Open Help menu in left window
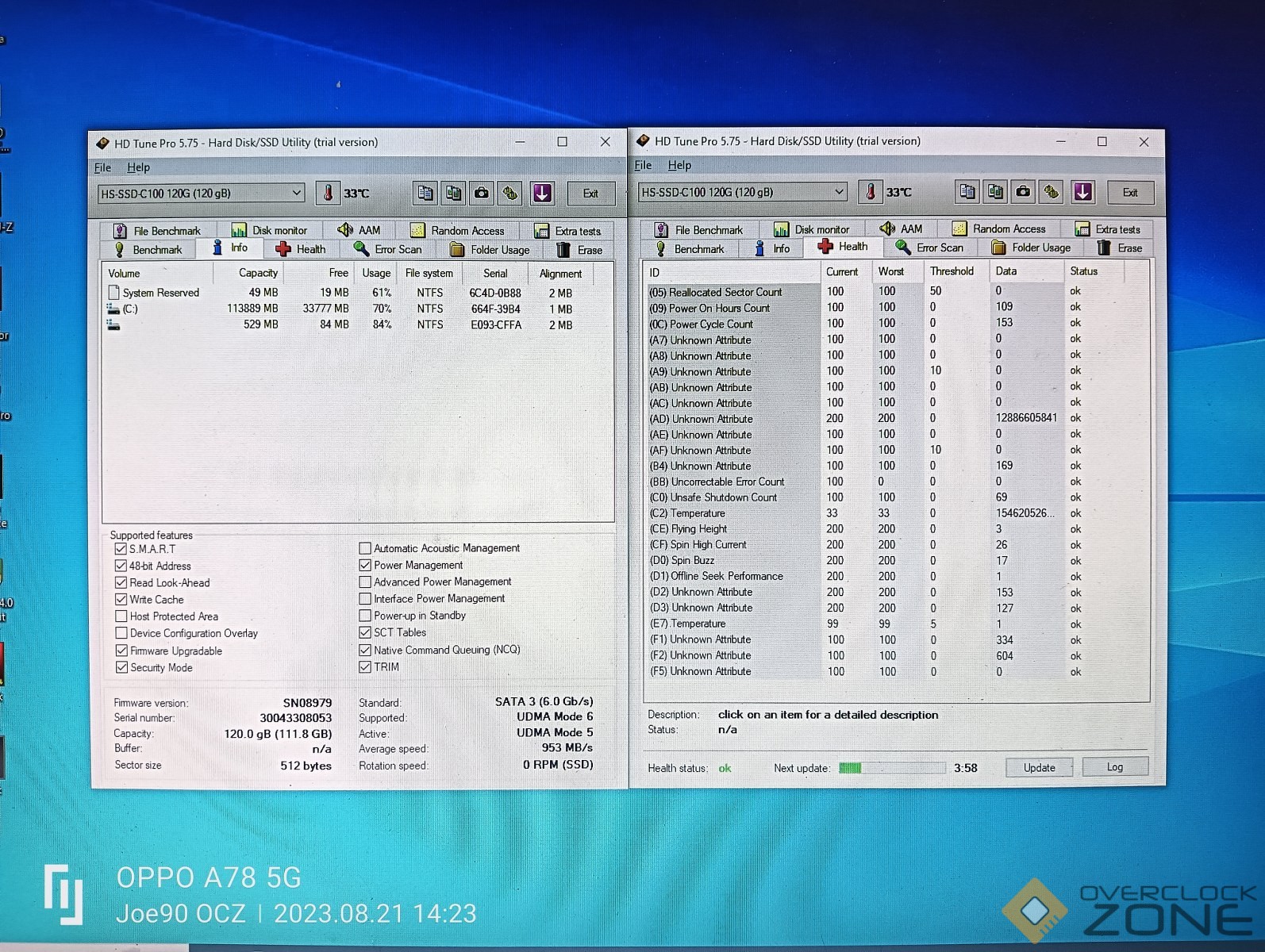Viewport: 1265px width, 952px height. (138, 167)
